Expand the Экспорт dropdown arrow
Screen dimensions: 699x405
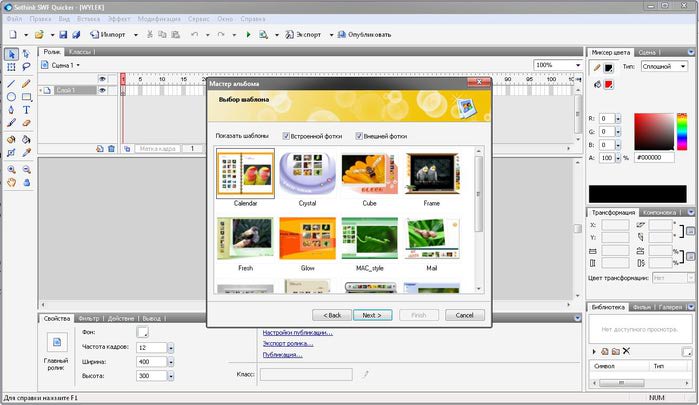(x=331, y=35)
